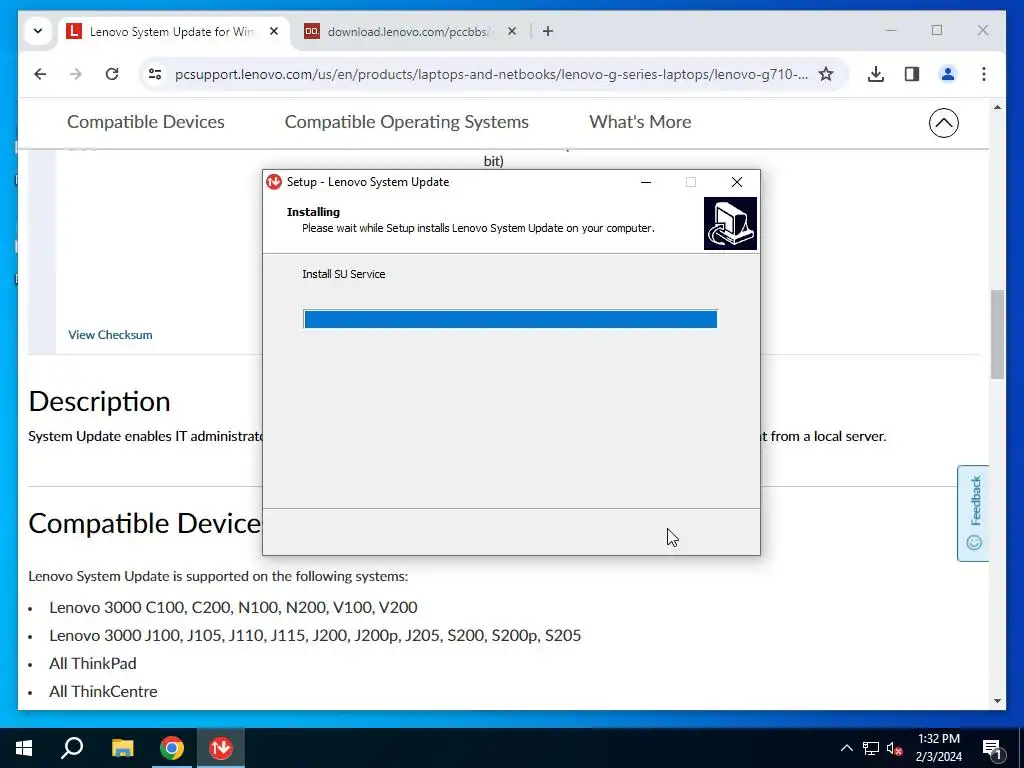Click the 'Installing' heading in setup dialog
This screenshot has width=1024, height=768.
tap(313, 212)
